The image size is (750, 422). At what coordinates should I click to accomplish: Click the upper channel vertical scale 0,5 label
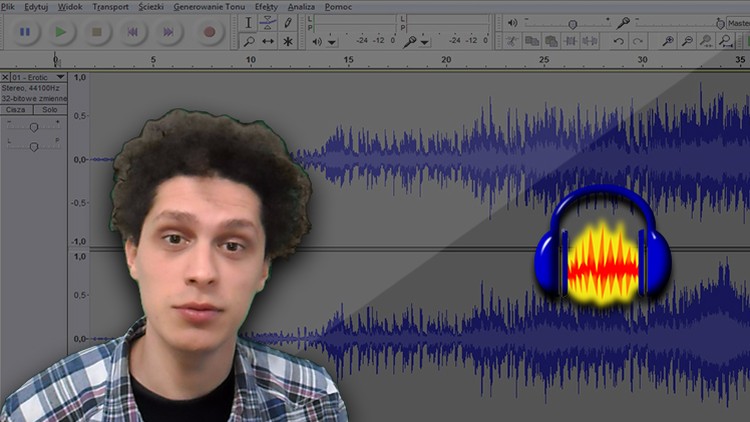click(x=80, y=116)
